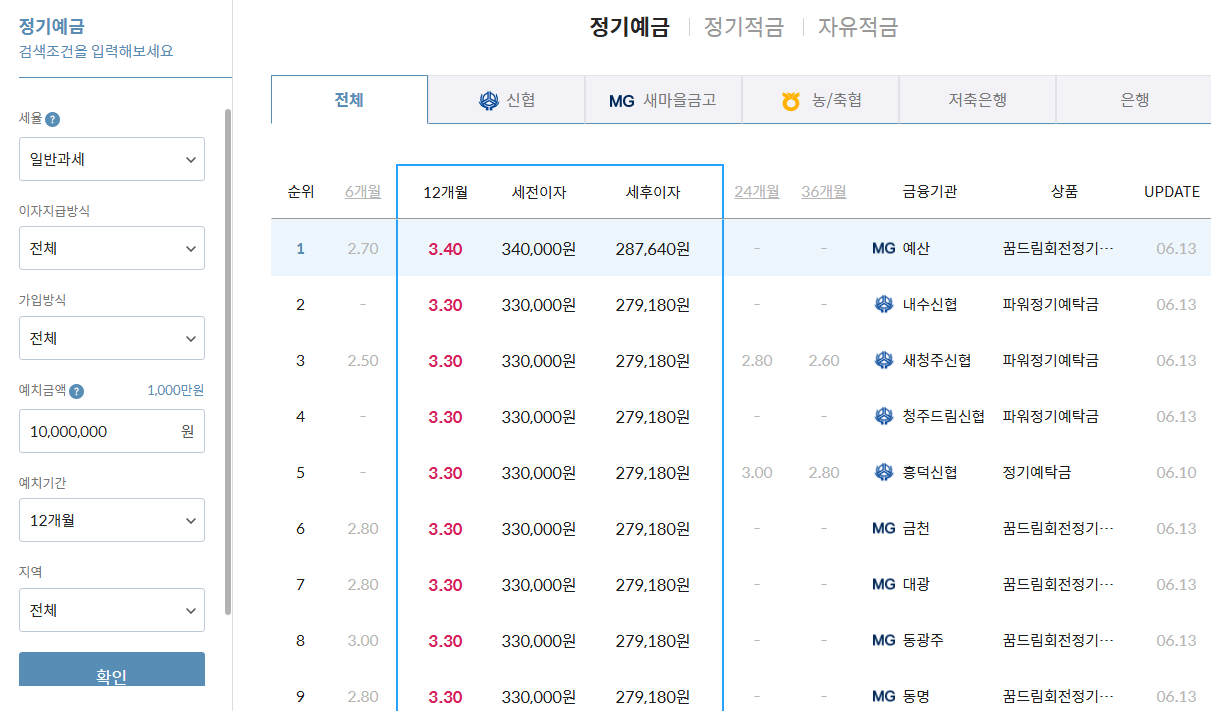Switch to the 신협 tab
1211x711 pixels.
click(x=506, y=100)
